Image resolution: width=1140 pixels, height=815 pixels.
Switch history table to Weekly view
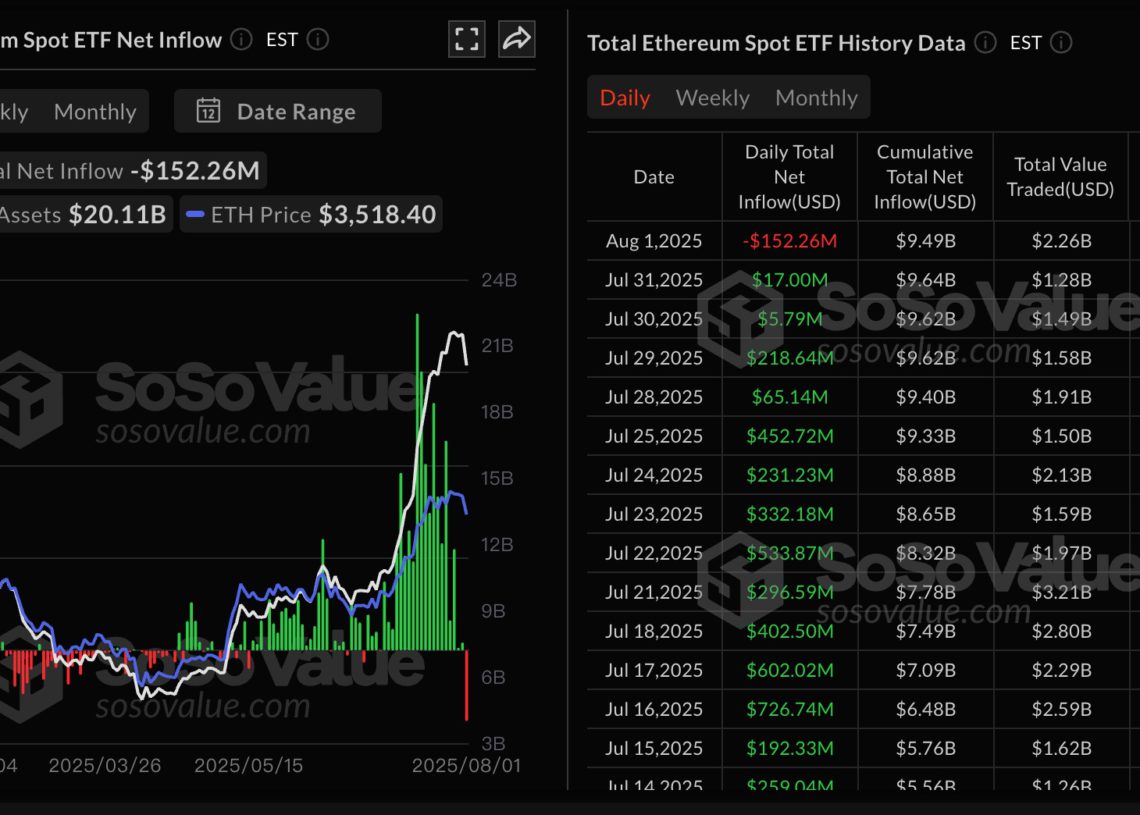click(712, 97)
